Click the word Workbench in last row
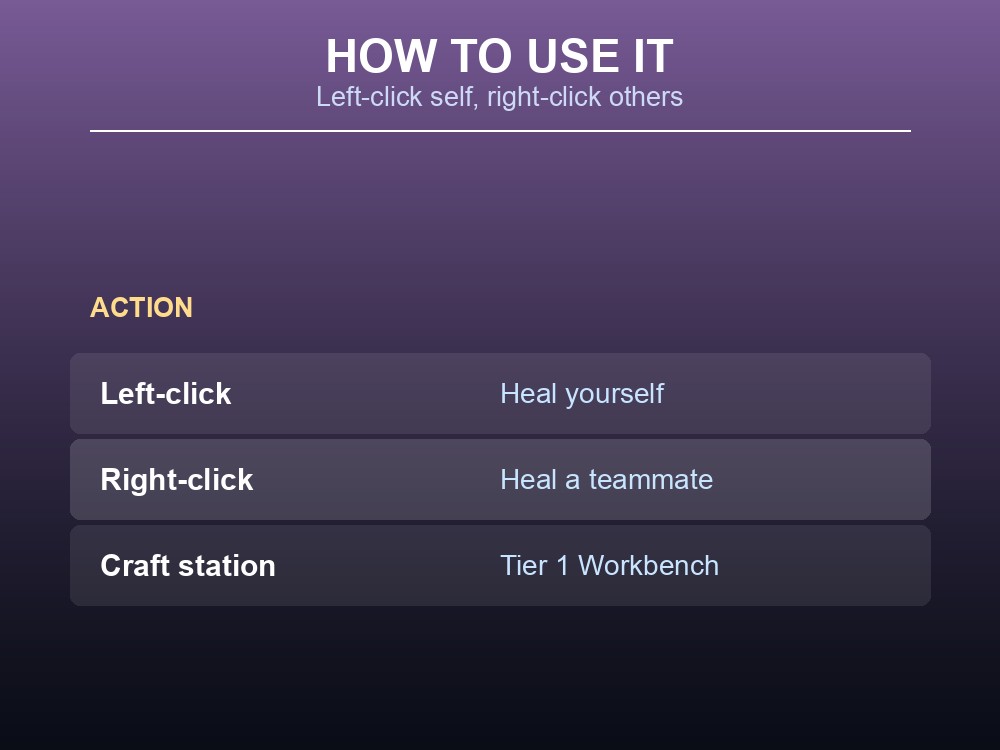 649,566
